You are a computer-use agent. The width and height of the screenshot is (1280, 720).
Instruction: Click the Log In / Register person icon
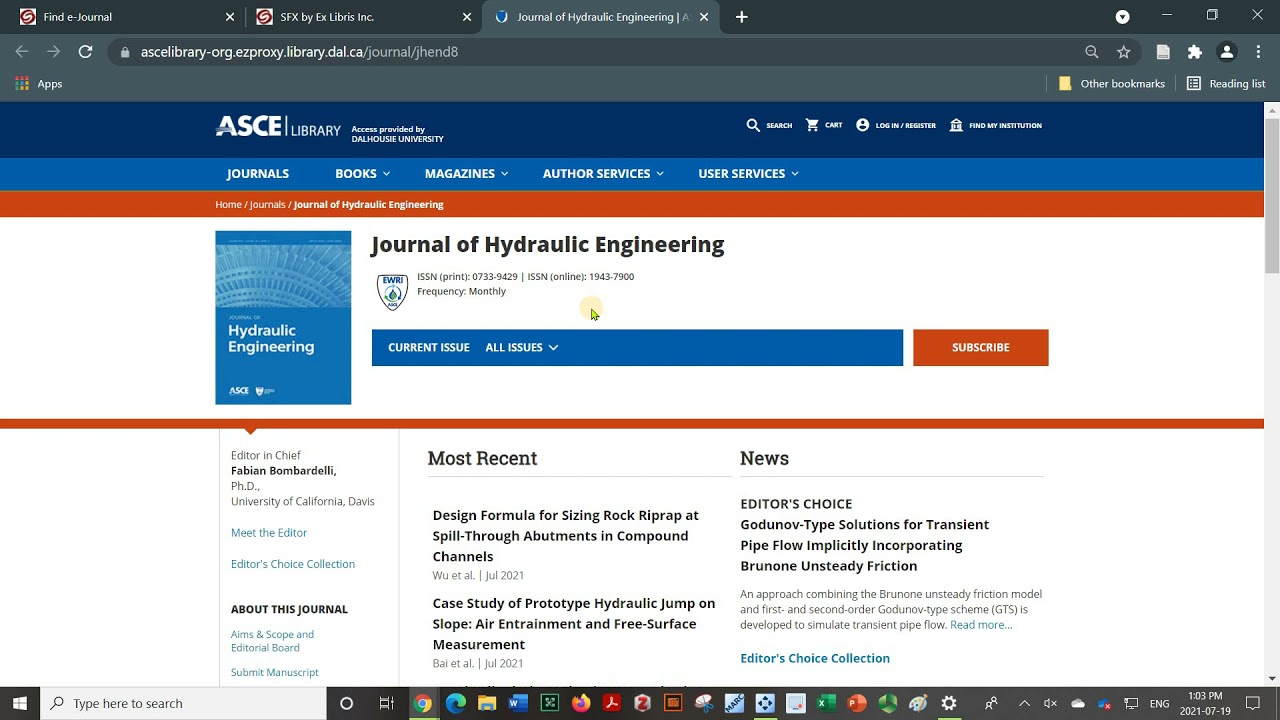click(862, 125)
